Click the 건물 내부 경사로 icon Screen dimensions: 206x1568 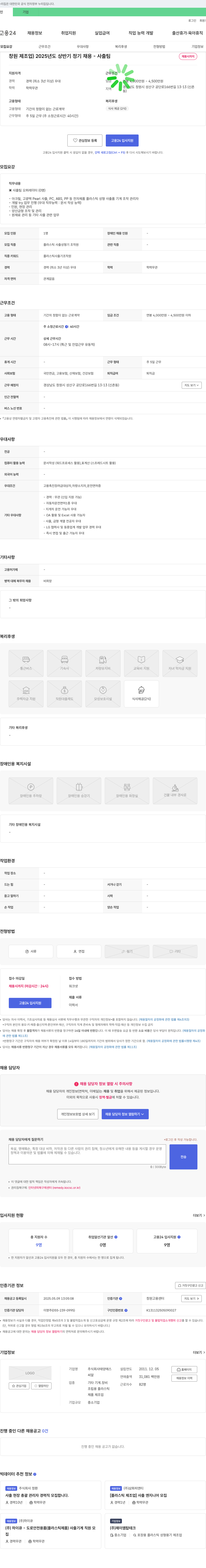(175, 791)
